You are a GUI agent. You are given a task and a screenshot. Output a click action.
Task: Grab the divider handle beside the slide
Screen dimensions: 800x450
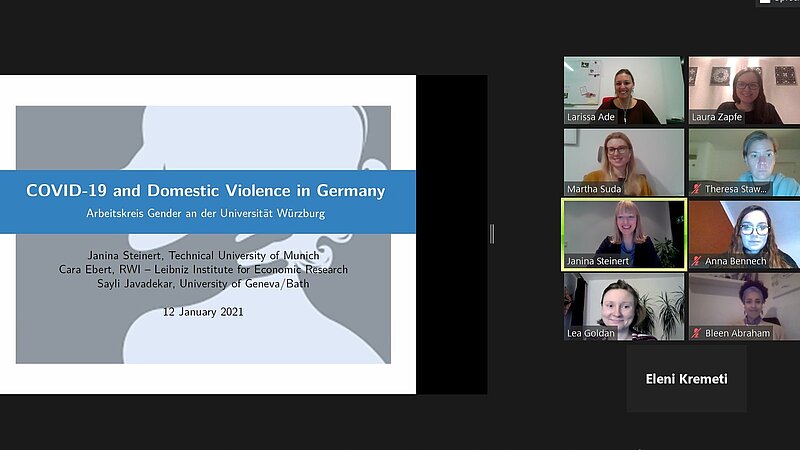pos(491,234)
